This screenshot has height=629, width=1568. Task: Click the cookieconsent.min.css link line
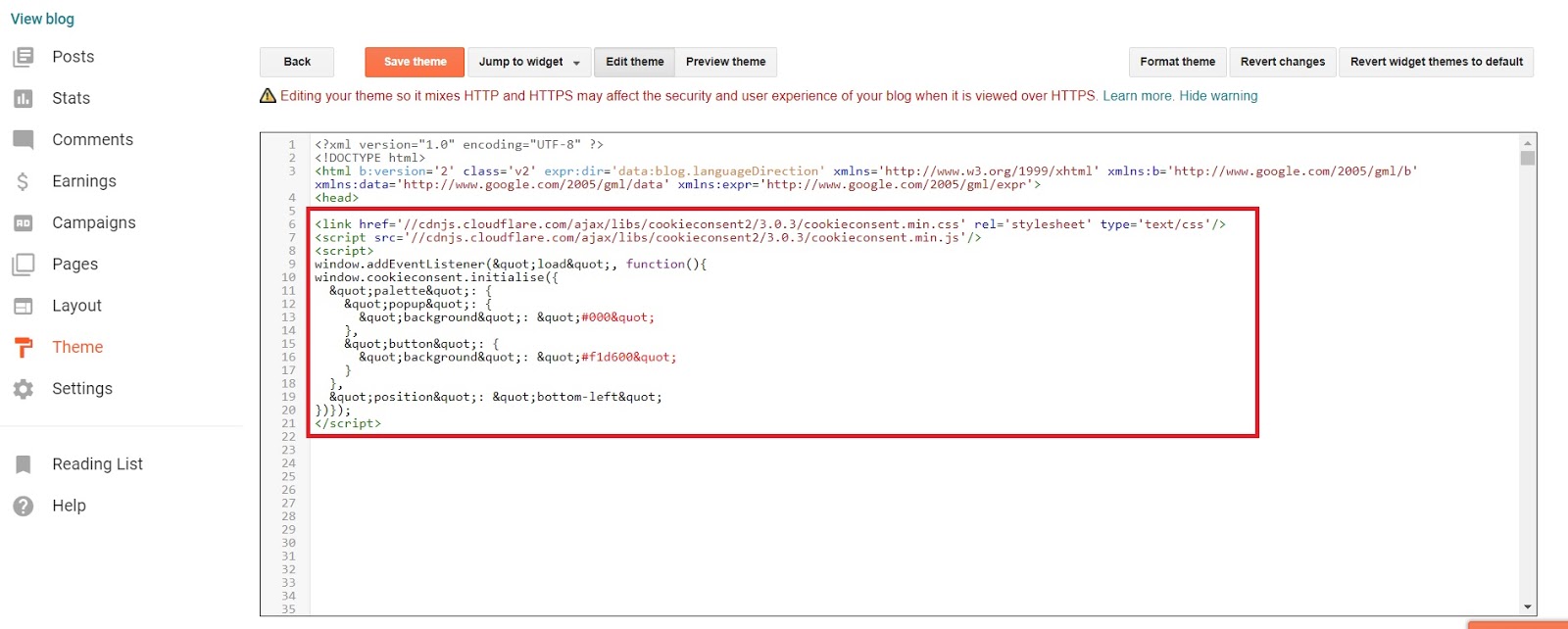(770, 224)
